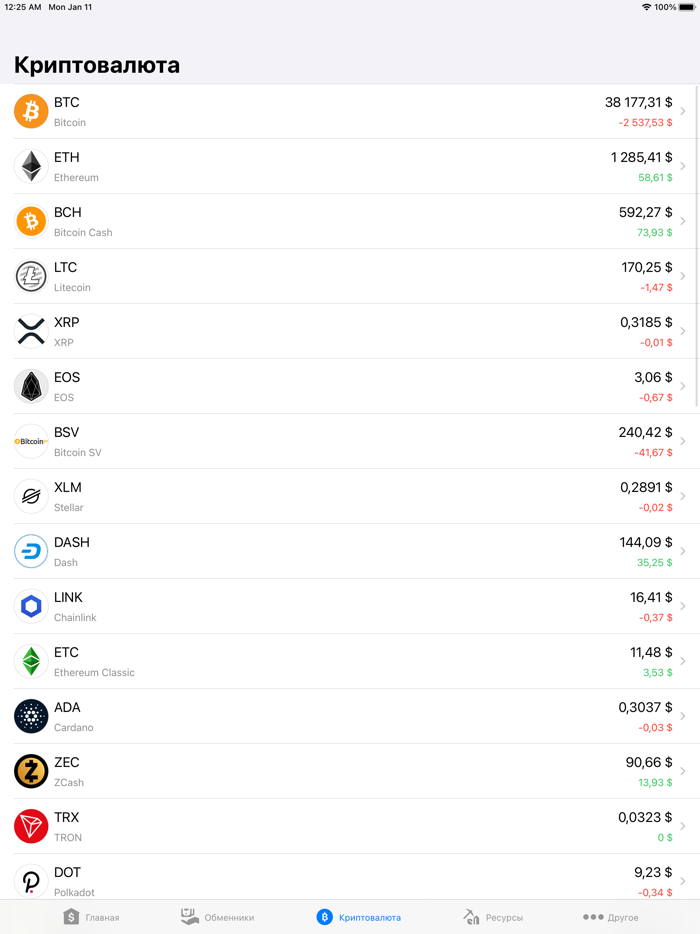Expand the BSV row chevron arrow
Viewport: 700px width, 934px height.
point(683,441)
